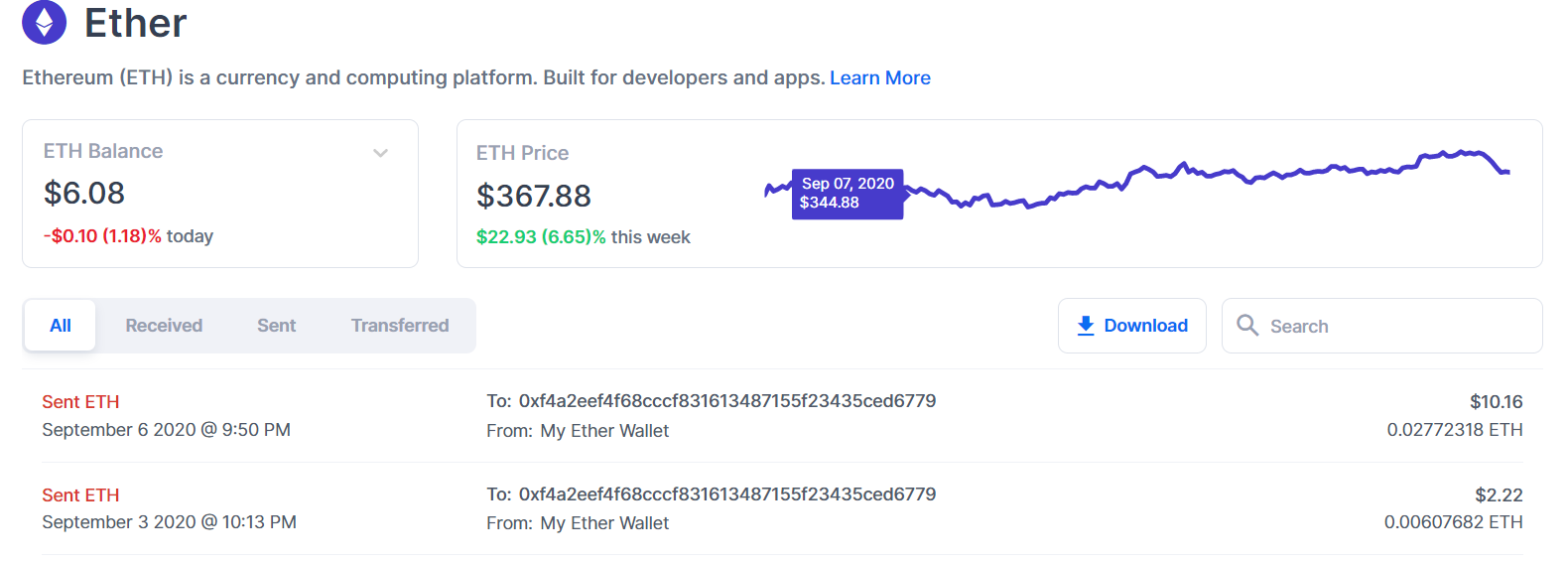
Task: Click the $367.88 ETH price value
Action: [x=534, y=196]
